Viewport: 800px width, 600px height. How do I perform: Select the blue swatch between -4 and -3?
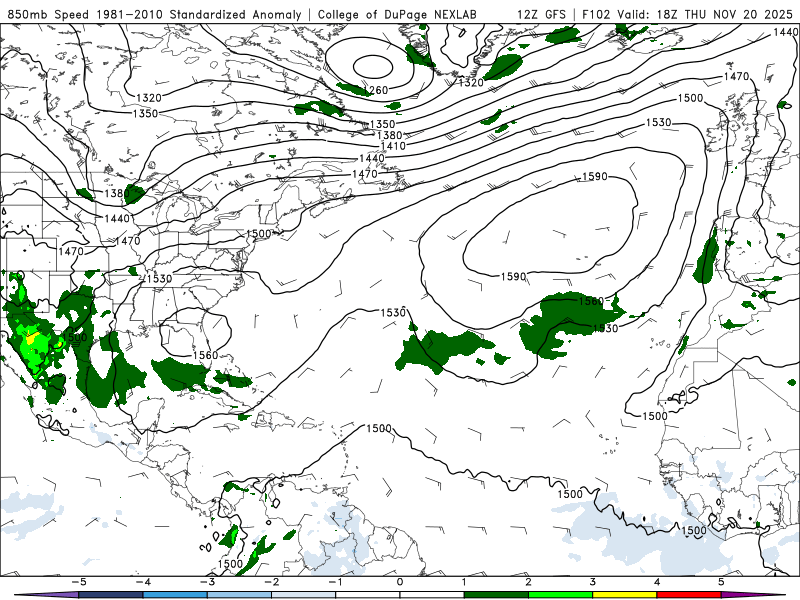(175, 595)
